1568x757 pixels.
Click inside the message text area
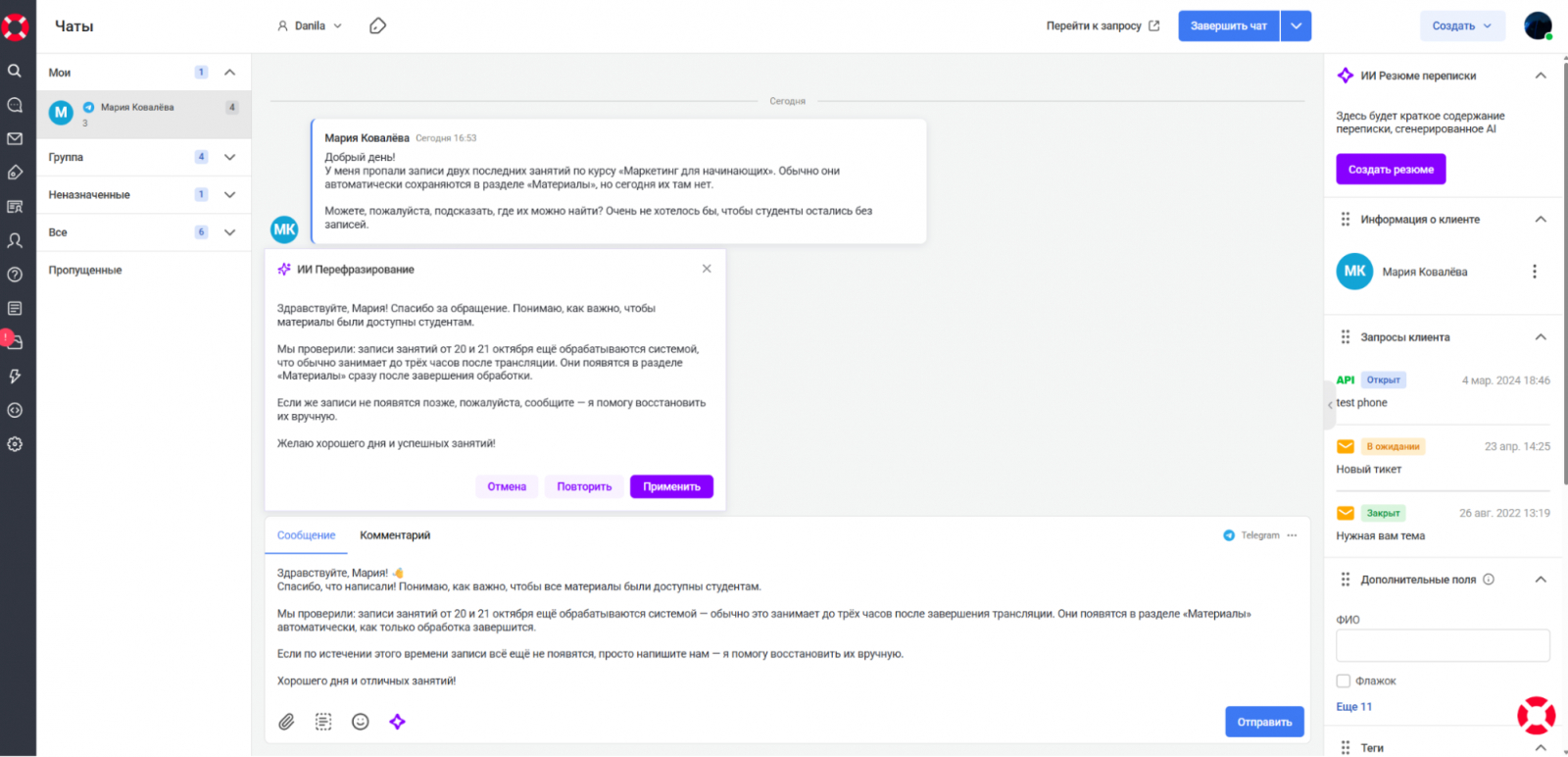[x=787, y=628]
